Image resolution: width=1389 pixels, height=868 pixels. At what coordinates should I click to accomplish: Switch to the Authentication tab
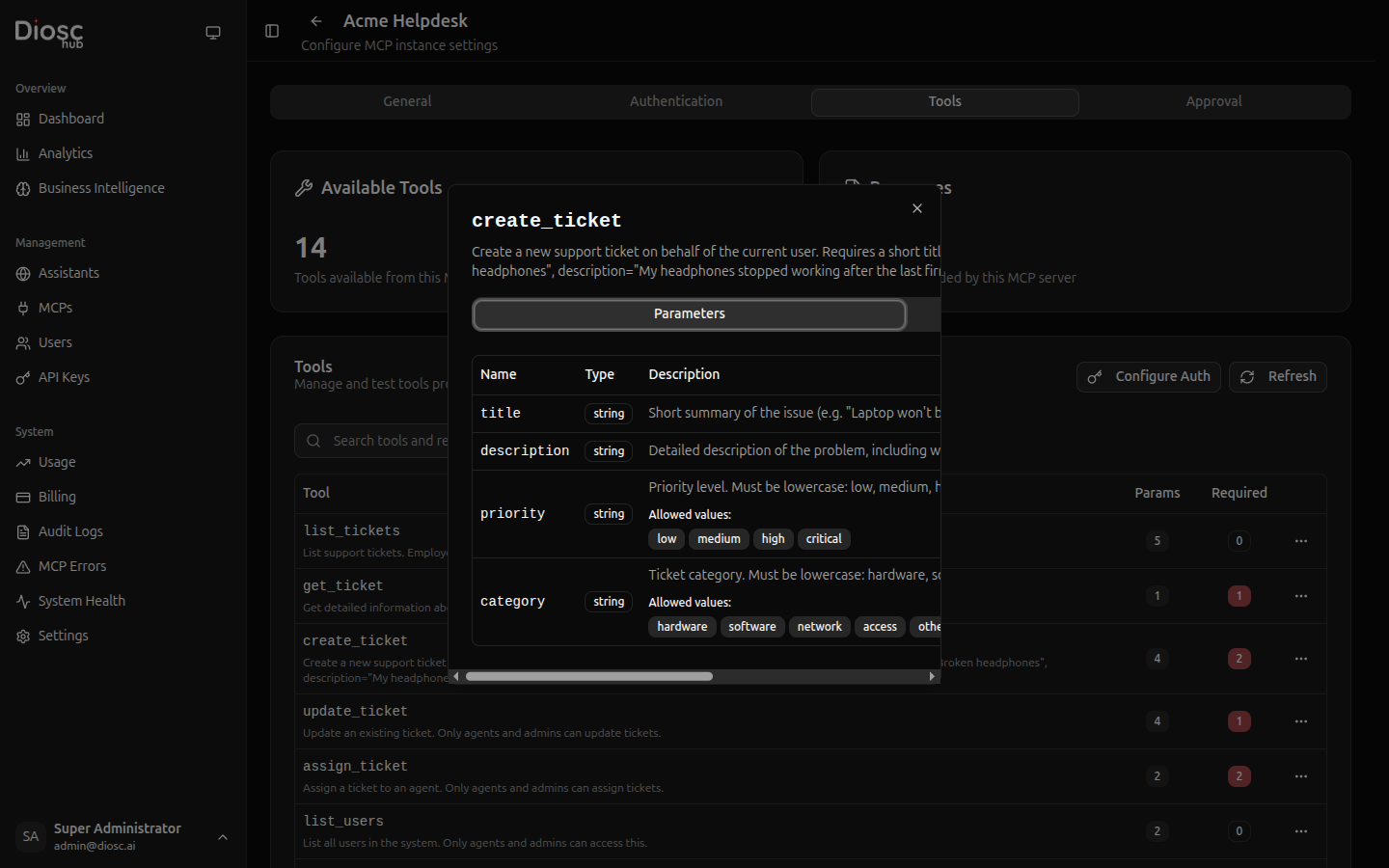click(675, 101)
